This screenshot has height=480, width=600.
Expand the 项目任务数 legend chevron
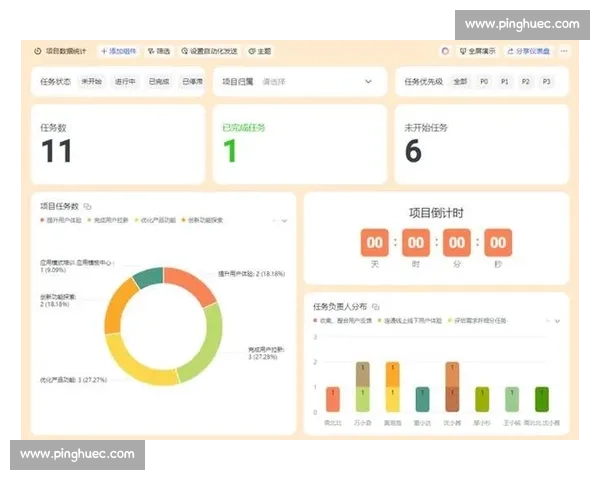[x=284, y=221]
